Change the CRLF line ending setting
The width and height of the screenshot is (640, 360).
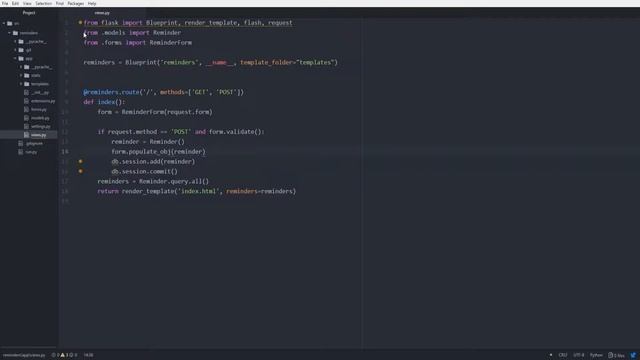pyautogui.click(x=562, y=355)
